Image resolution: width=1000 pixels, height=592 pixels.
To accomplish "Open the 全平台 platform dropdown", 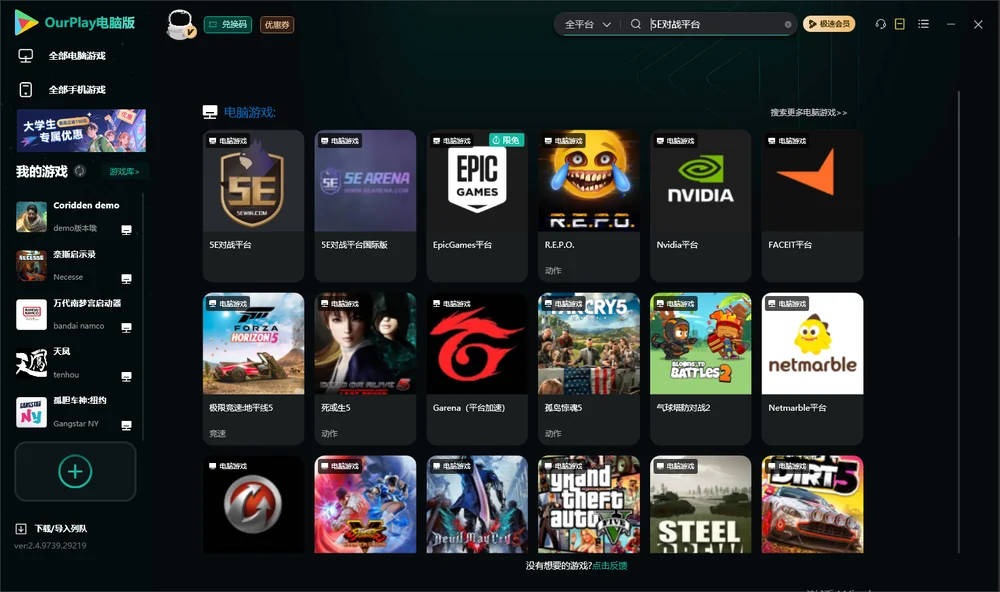I will point(588,24).
